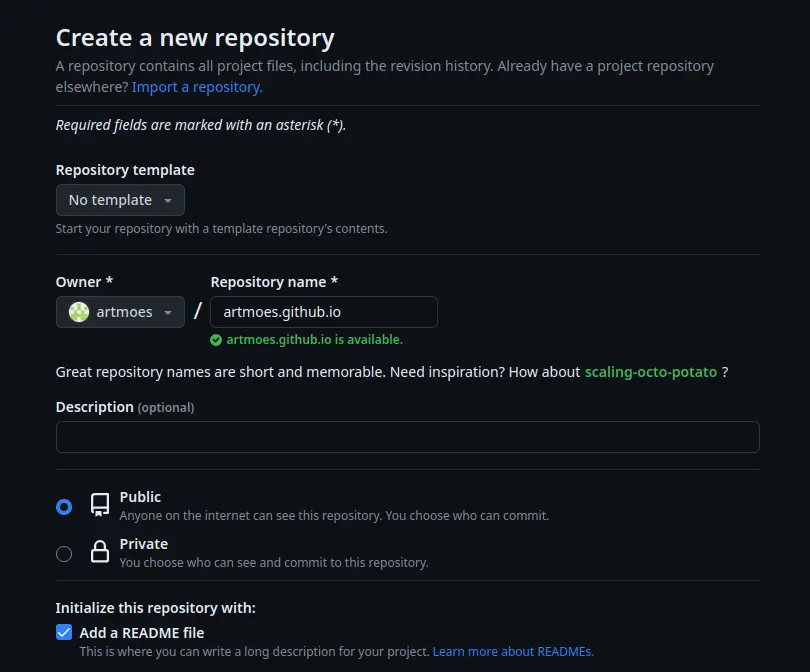
Task: Click the Add a README file label
Action: [x=142, y=633]
